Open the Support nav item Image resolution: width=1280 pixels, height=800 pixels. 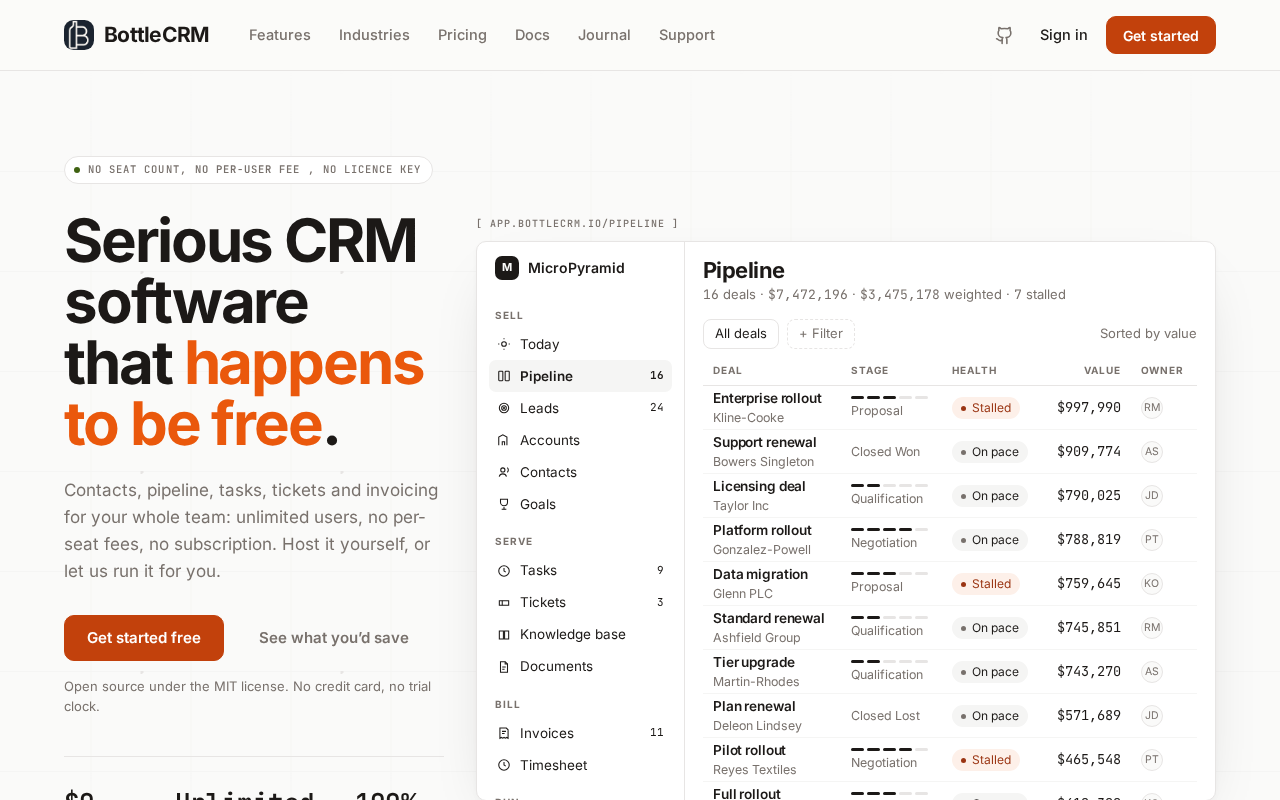click(687, 35)
